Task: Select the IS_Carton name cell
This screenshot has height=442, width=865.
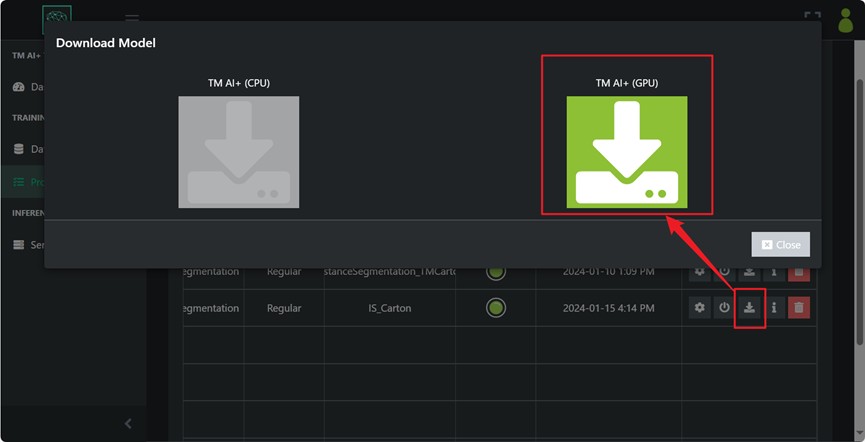Action: coord(389,308)
